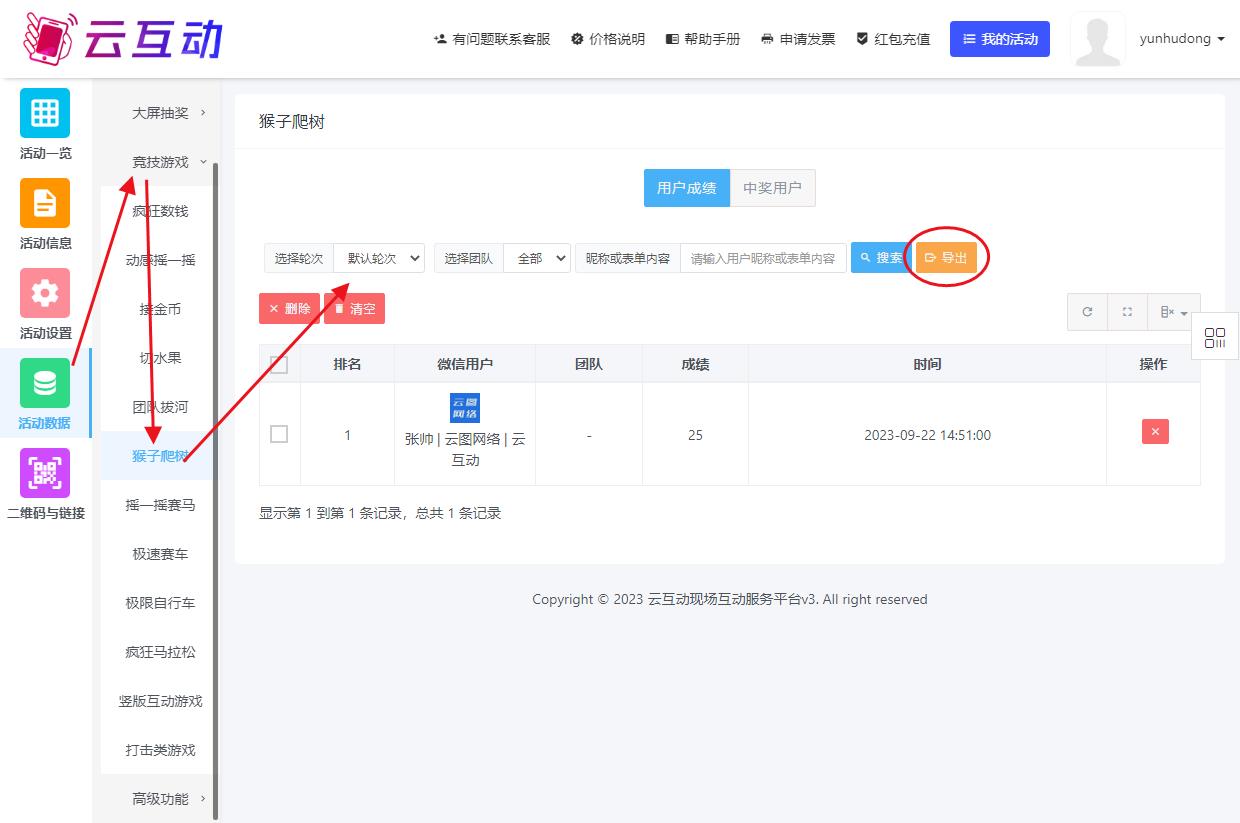Click 我的活动 button

(1000, 39)
